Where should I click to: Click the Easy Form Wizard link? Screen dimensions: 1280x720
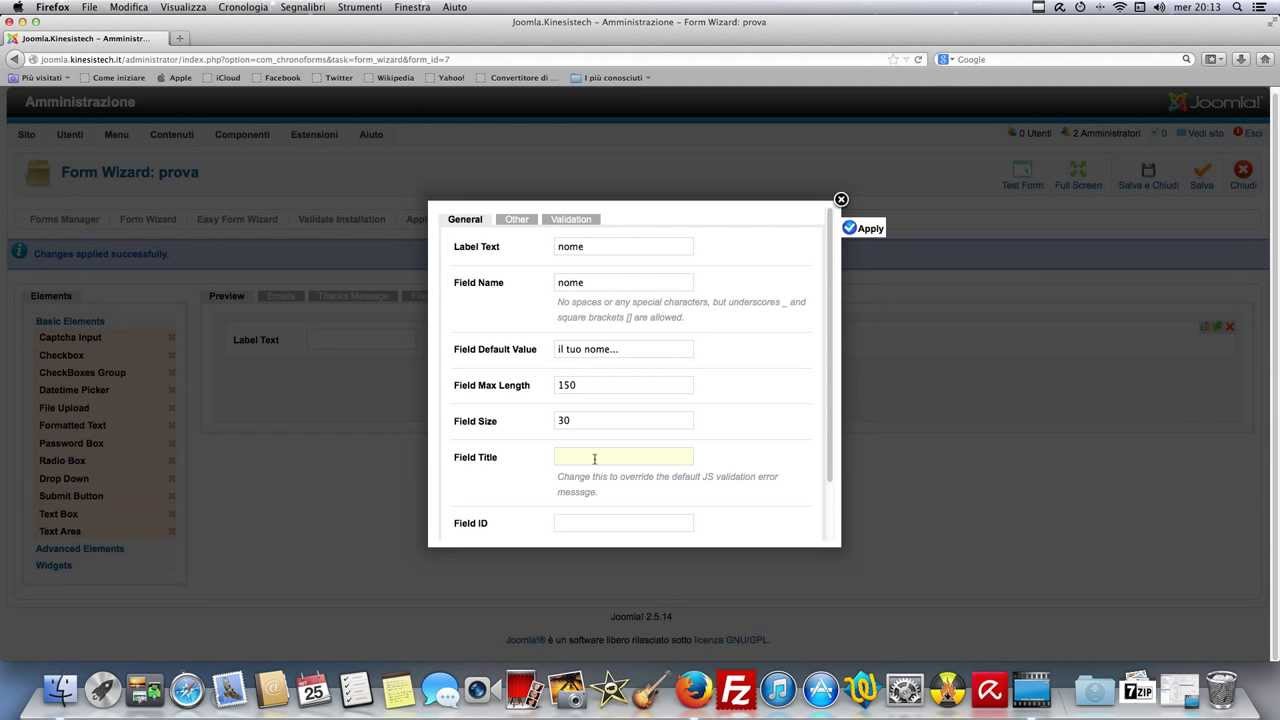pos(237,219)
